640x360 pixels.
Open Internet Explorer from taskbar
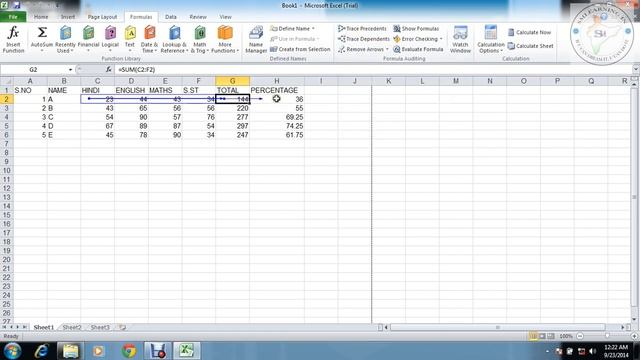click(41, 351)
